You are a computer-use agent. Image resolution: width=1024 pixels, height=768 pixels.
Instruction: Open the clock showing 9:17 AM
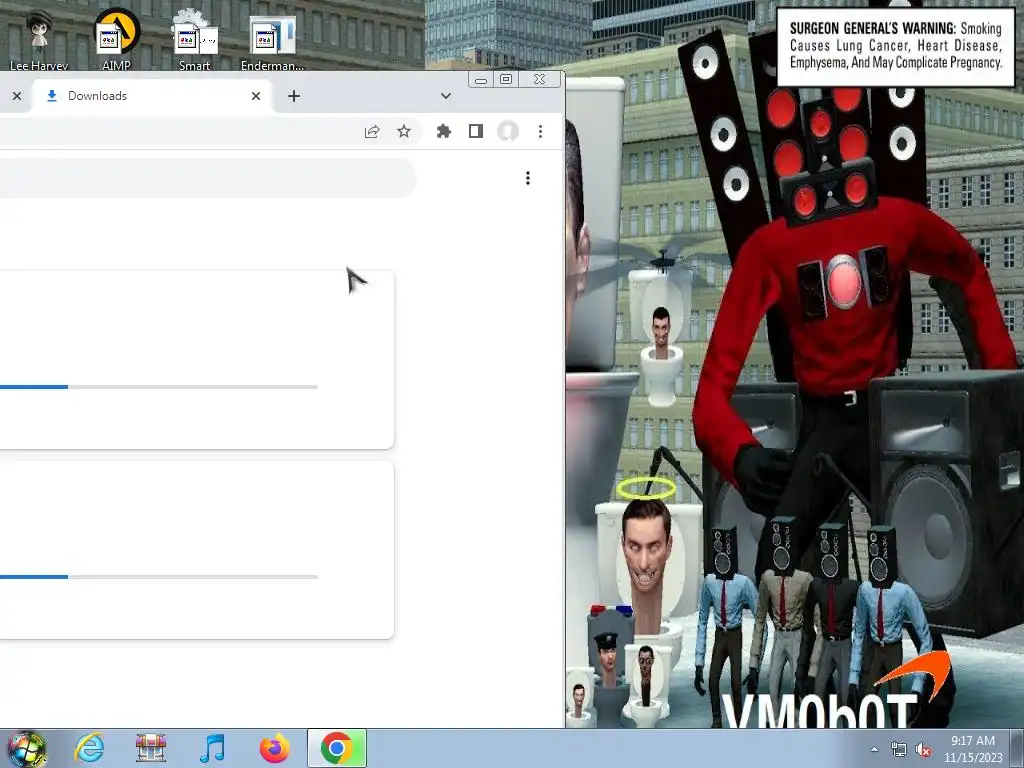tap(972, 748)
